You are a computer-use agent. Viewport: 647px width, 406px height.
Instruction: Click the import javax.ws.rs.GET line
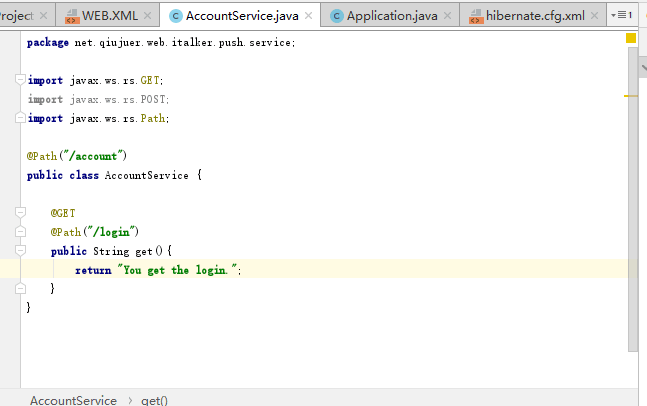point(95,80)
